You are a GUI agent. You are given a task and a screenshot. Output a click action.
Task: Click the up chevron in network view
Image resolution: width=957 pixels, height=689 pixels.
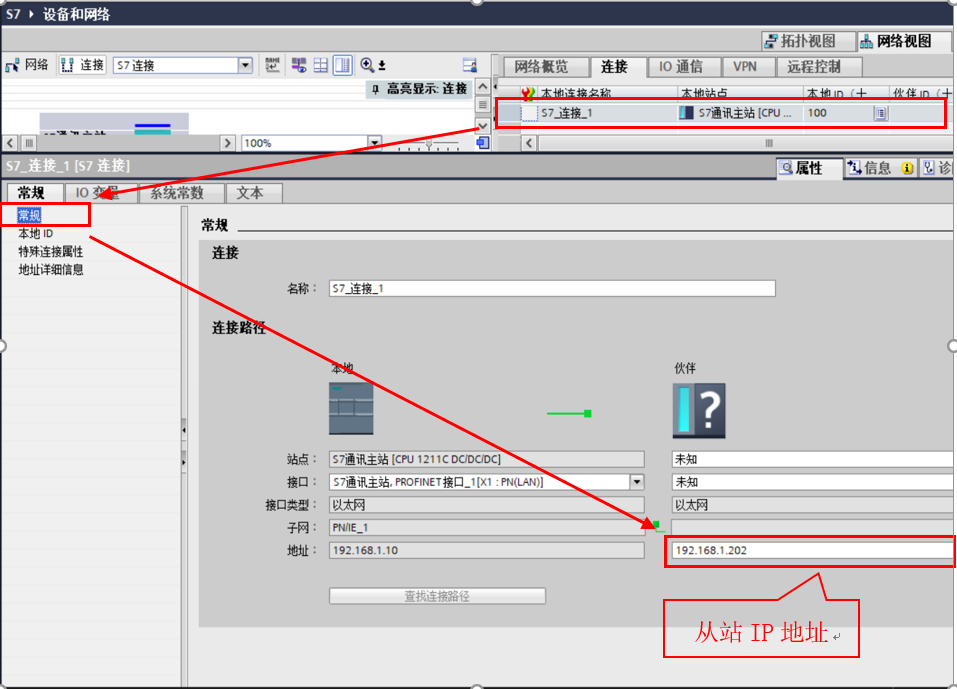pos(482,86)
